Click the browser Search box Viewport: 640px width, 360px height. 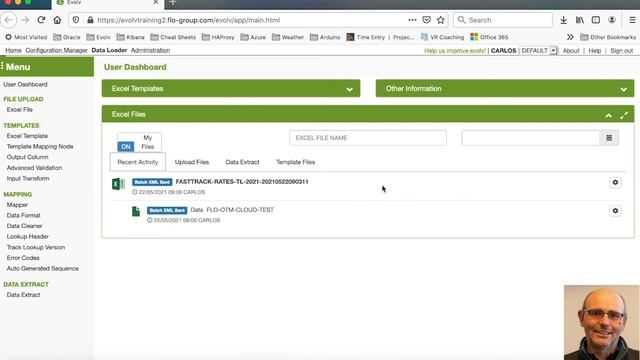pyautogui.click(x=503, y=20)
